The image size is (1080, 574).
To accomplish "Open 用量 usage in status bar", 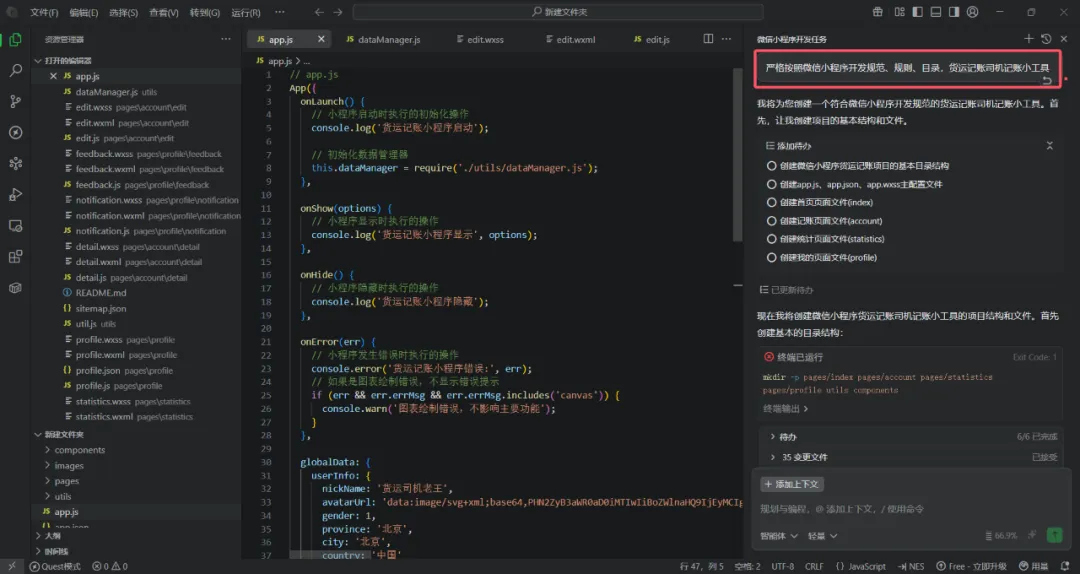I will coord(1033,566).
